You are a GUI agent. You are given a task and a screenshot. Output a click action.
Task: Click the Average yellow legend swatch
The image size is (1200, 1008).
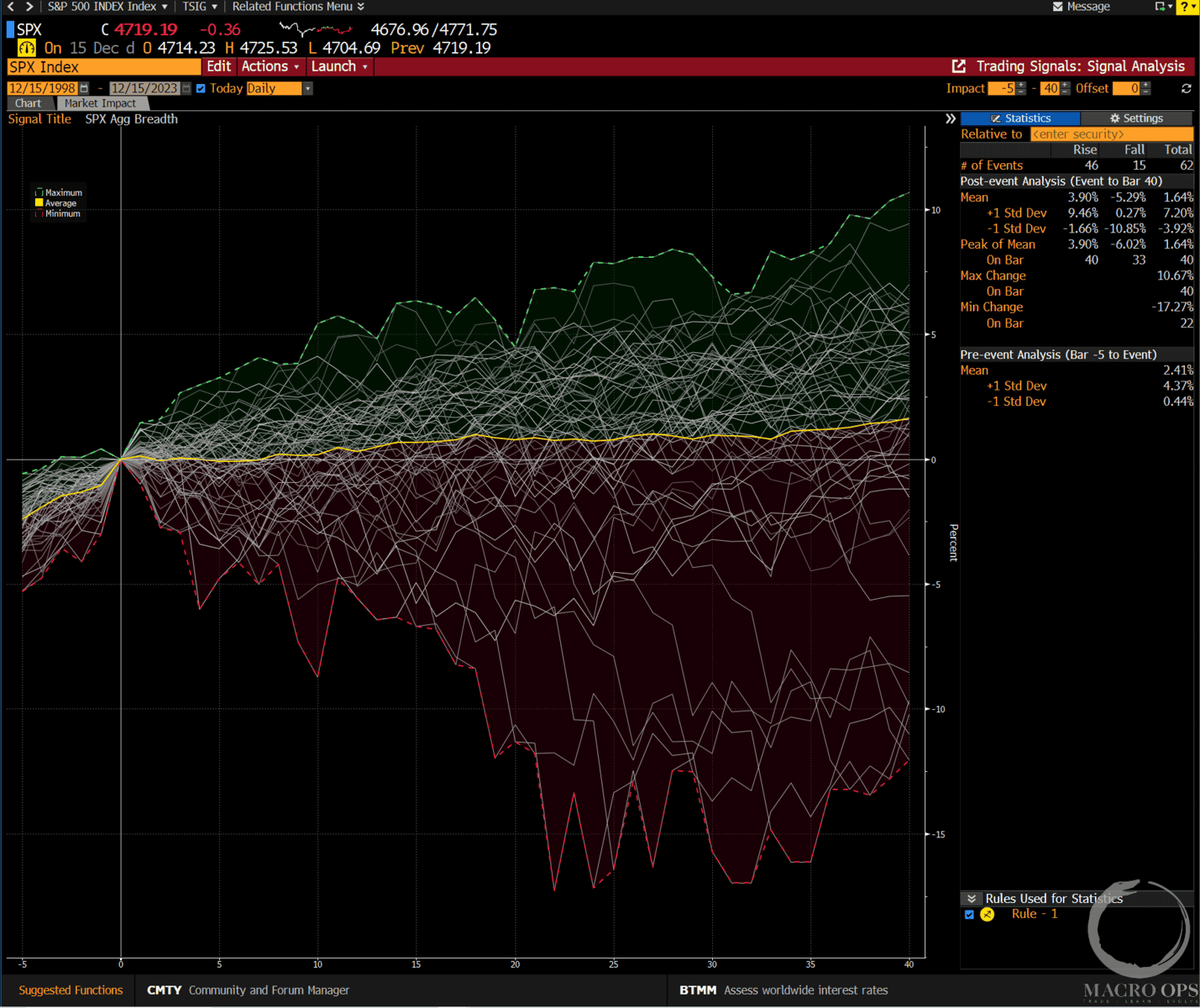pyautogui.click(x=39, y=203)
